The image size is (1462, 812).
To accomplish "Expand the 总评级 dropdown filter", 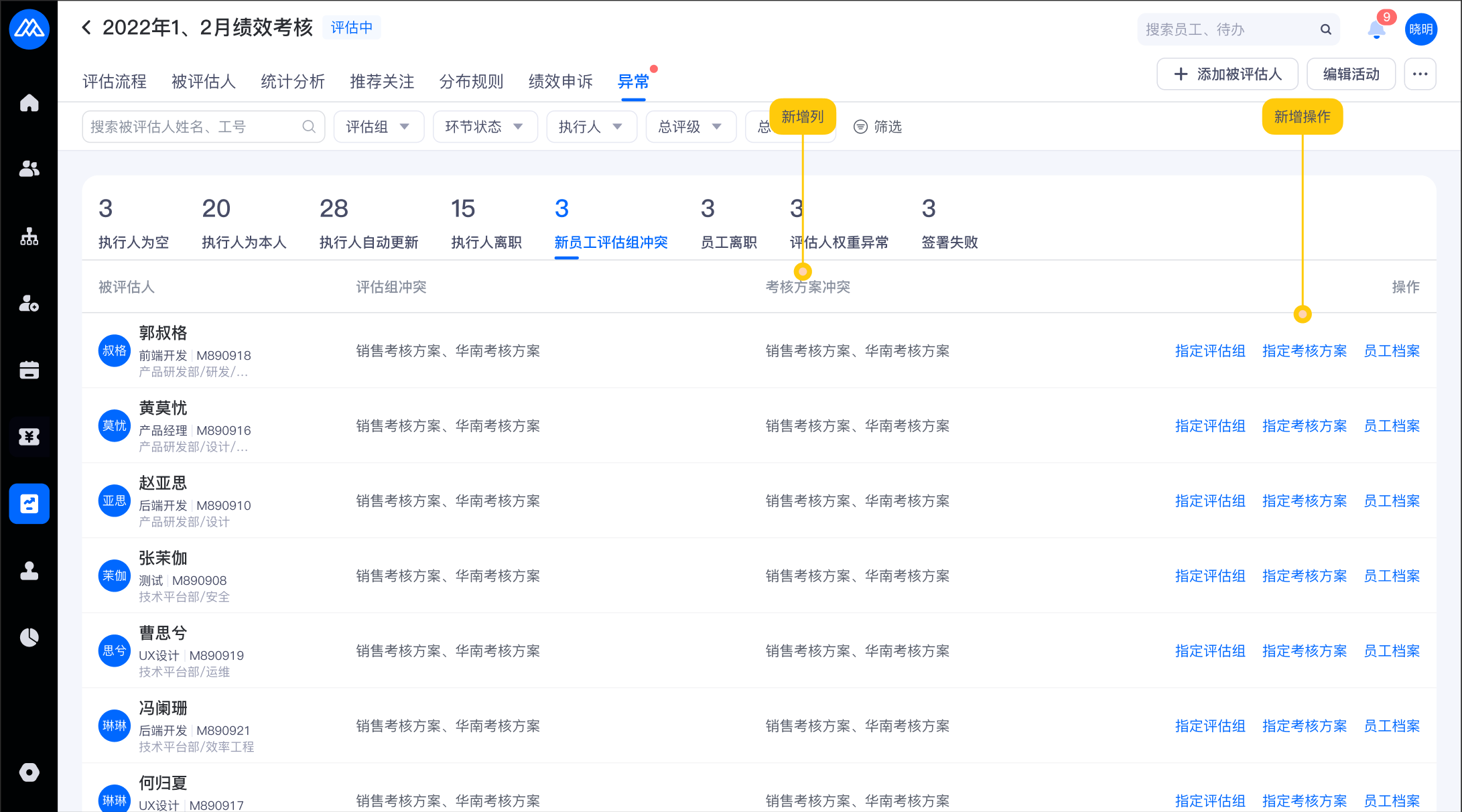I will [x=690, y=127].
